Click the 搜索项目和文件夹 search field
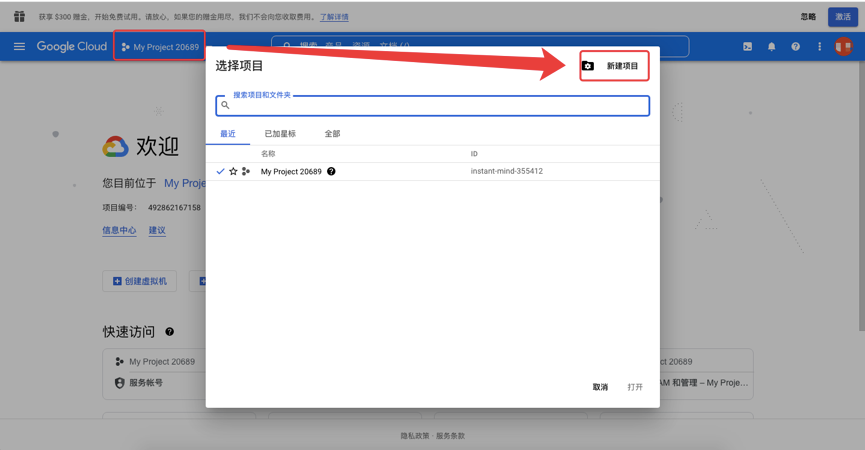The image size is (865, 450). pyautogui.click(x=435, y=105)
